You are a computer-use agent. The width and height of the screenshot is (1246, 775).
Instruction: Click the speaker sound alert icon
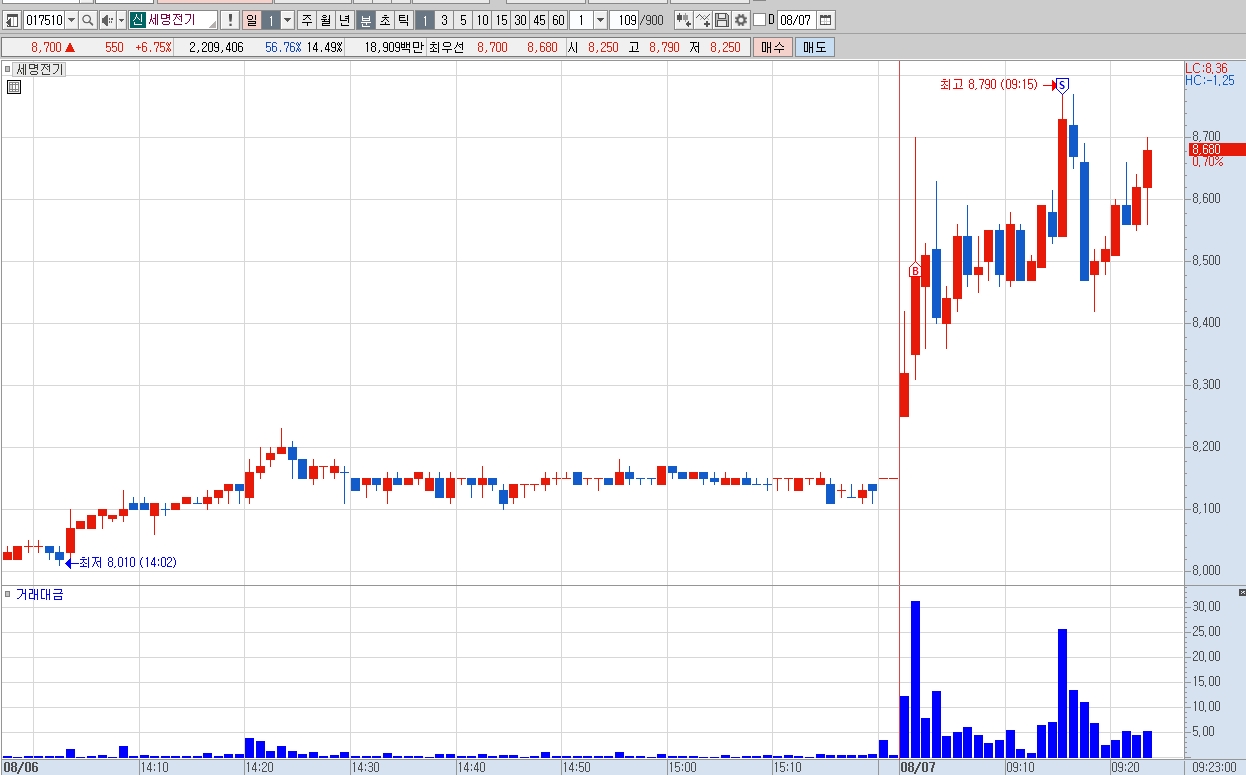[x=107, y=20]
